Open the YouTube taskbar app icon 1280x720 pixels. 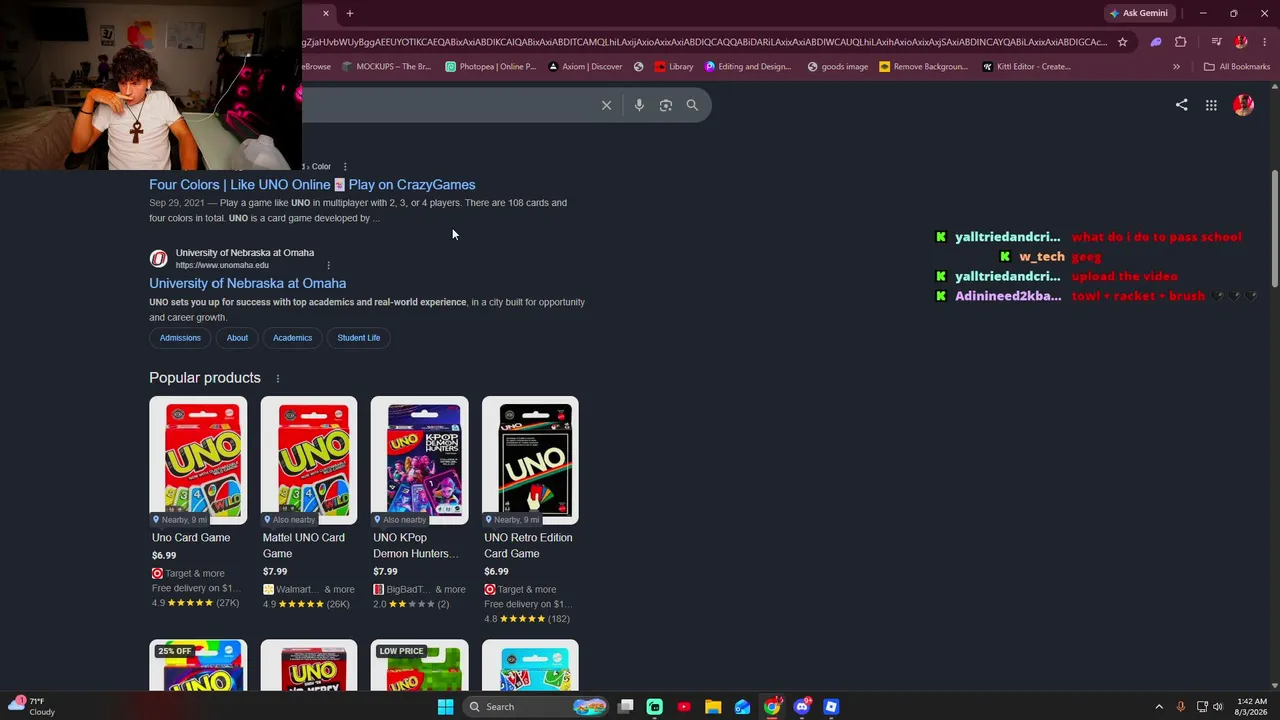[684, 707]
